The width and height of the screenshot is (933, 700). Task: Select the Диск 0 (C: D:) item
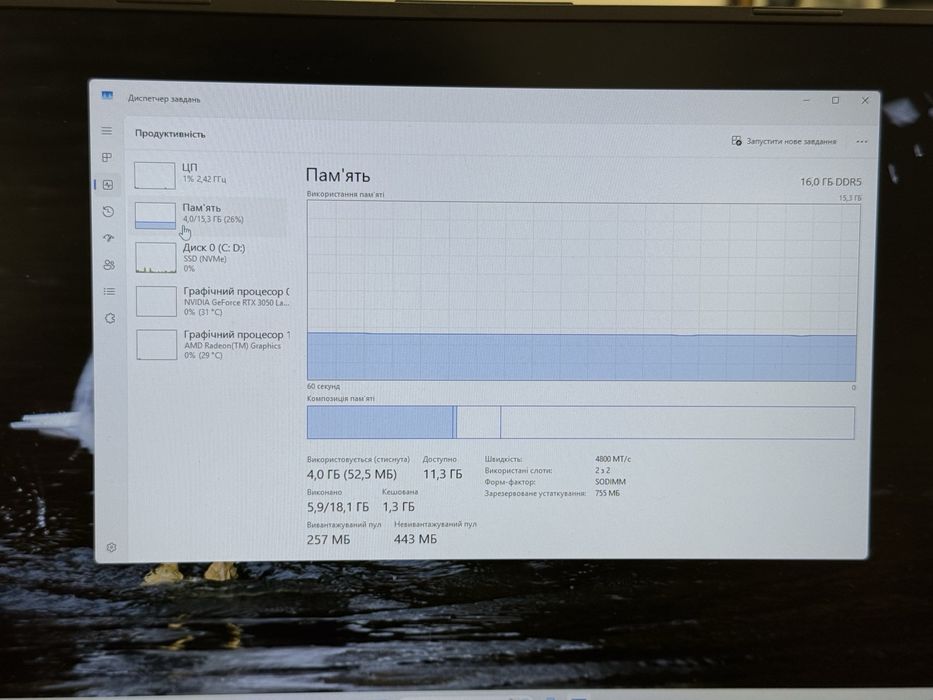(x=209, y=258)
